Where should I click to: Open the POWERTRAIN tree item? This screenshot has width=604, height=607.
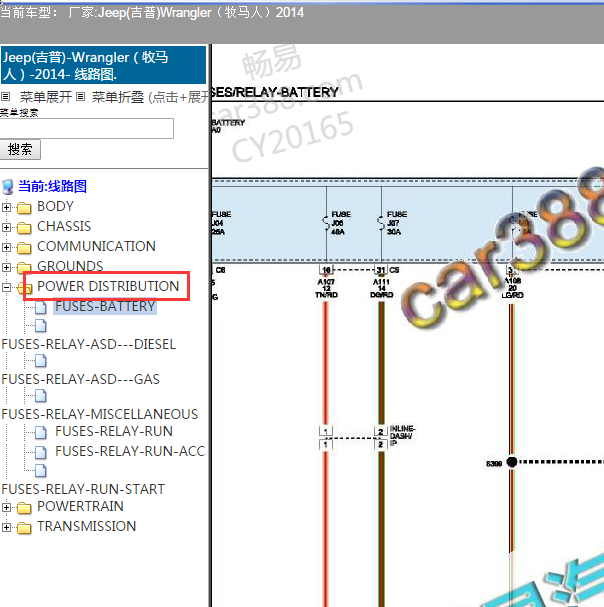[80, 506]
